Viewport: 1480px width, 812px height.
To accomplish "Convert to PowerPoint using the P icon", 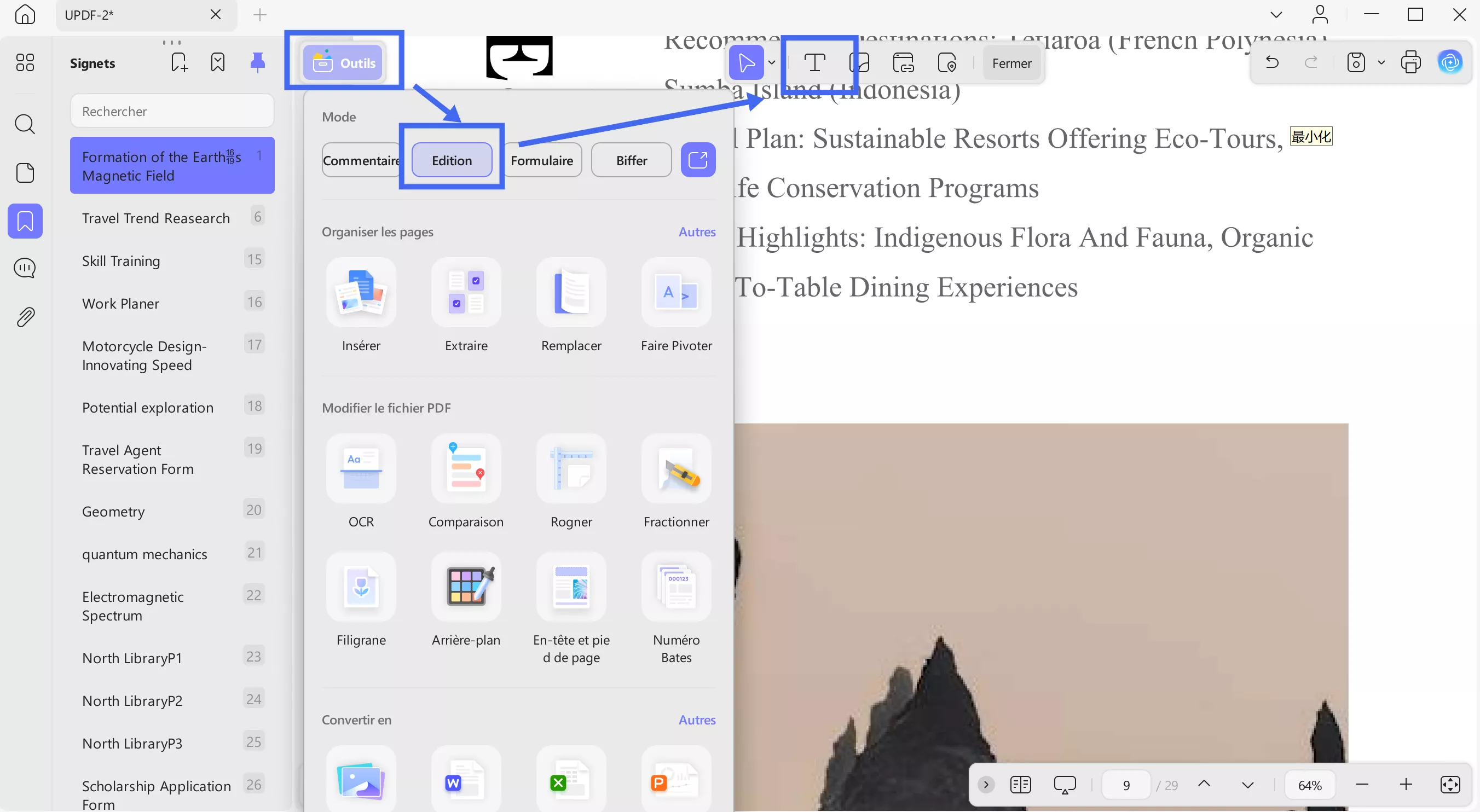I will pos(677,780).
